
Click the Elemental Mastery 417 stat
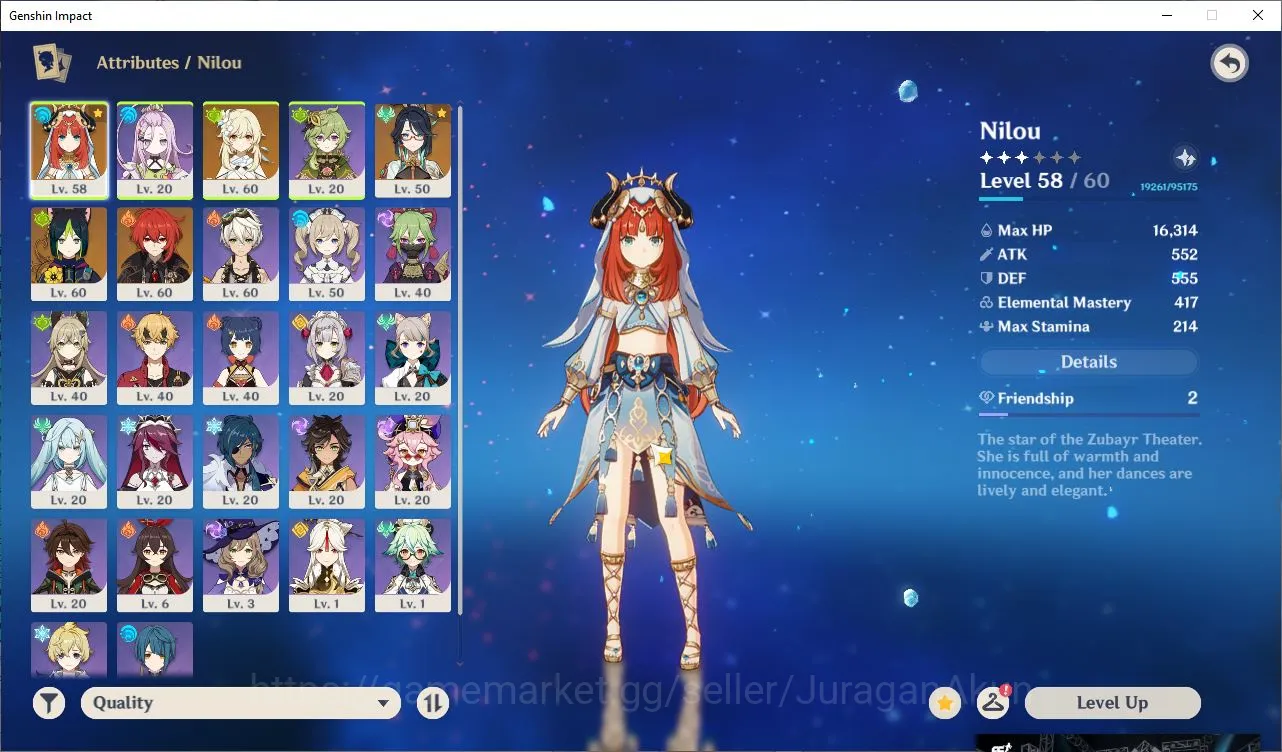[x=1088, y=302]
